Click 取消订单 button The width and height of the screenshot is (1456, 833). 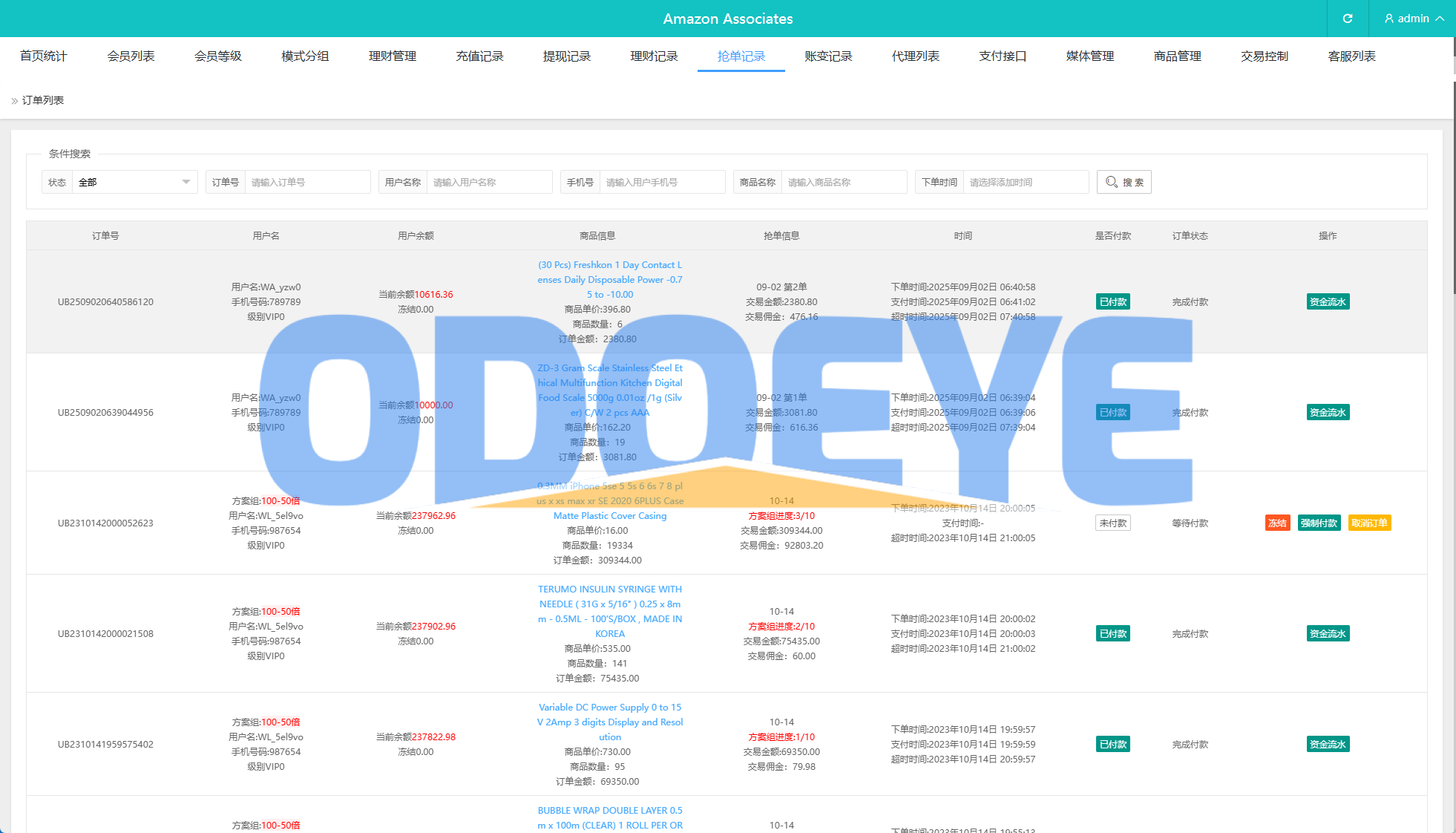(x=1368, y=523)
